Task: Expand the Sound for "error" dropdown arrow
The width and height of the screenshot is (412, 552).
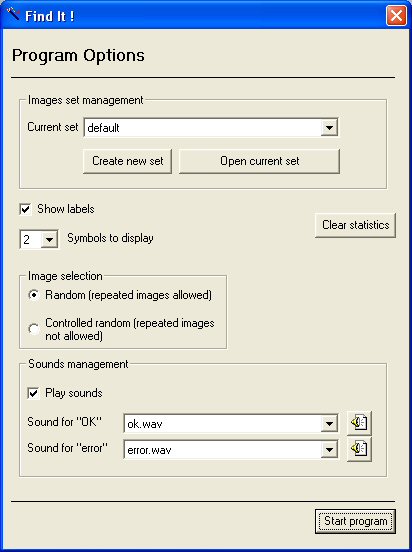Action: tap(329, 450)
